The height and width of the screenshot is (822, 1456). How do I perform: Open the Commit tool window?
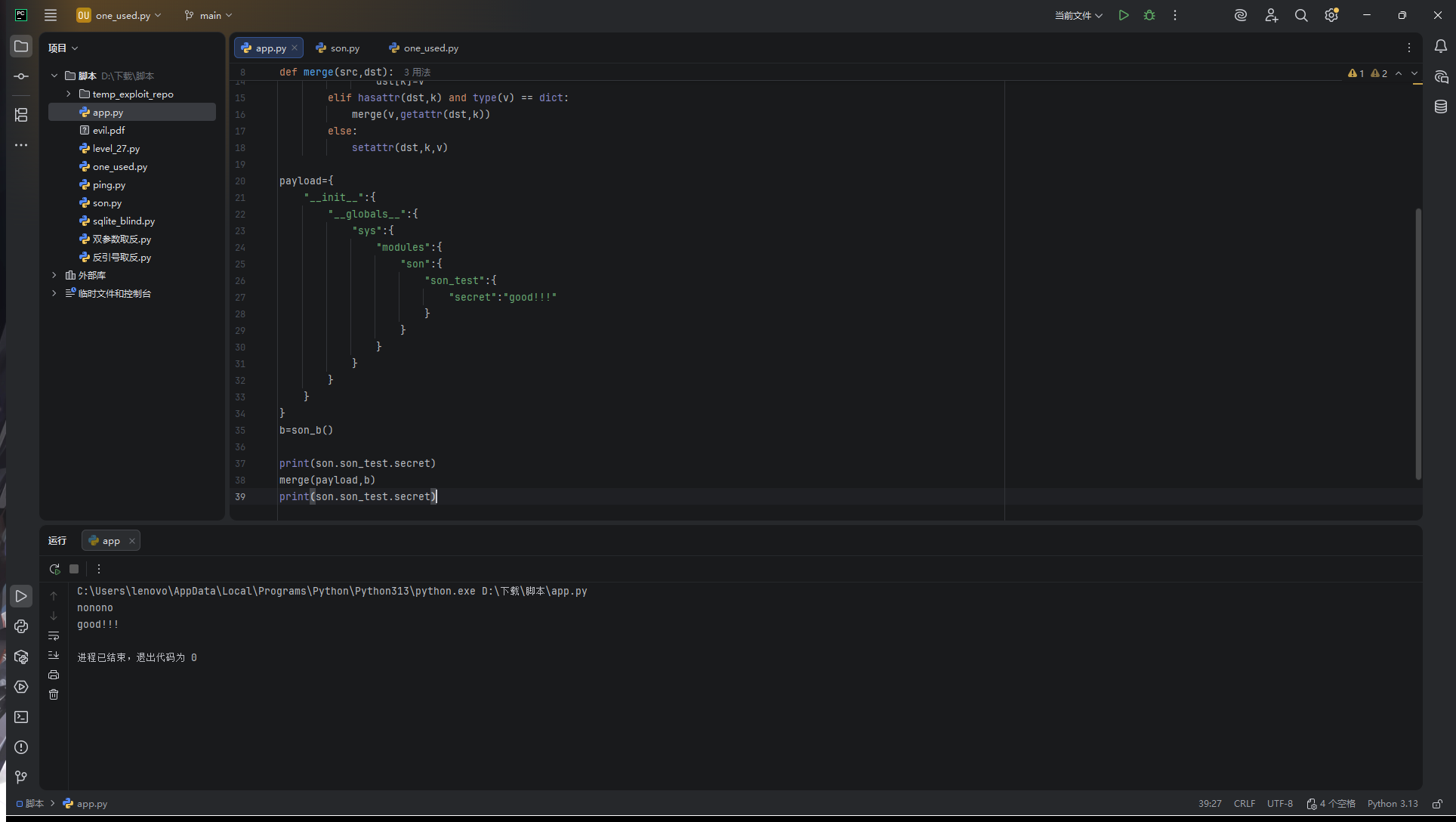click(x=21, y=76)
